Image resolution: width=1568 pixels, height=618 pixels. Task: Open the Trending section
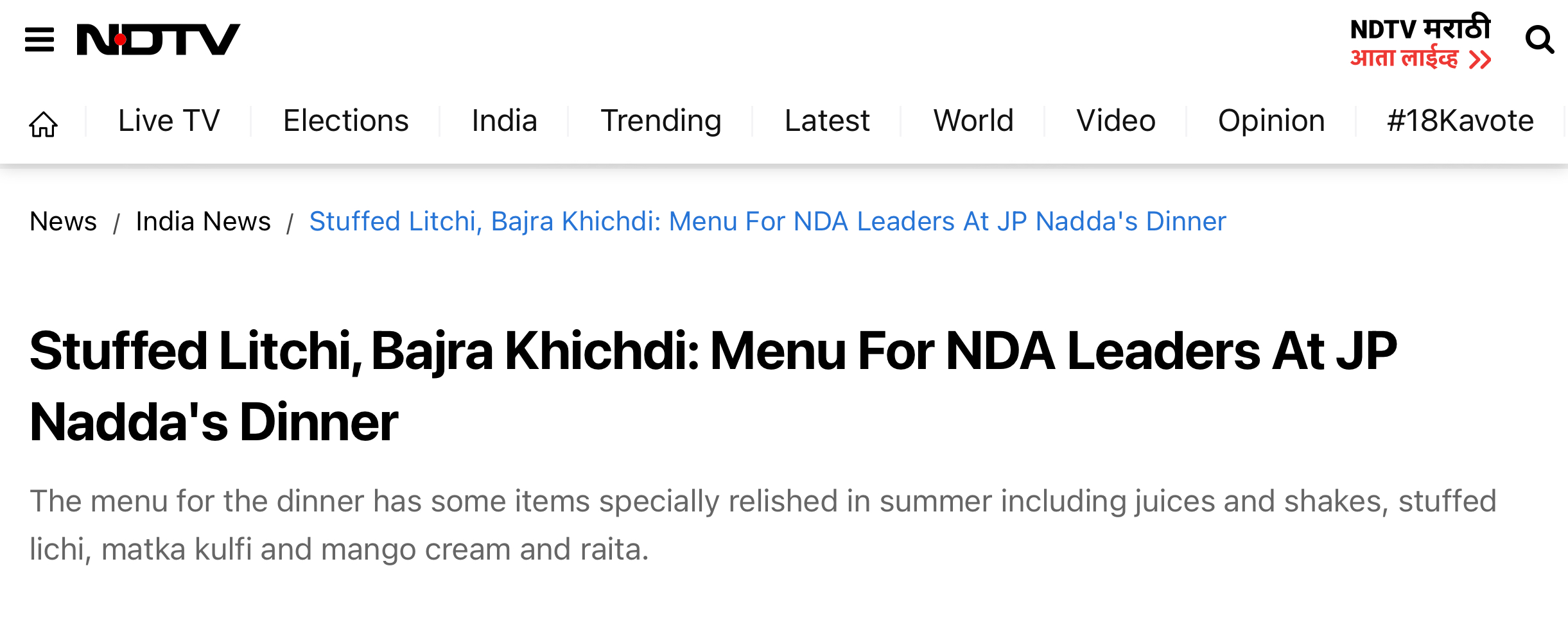coord(661,122)
